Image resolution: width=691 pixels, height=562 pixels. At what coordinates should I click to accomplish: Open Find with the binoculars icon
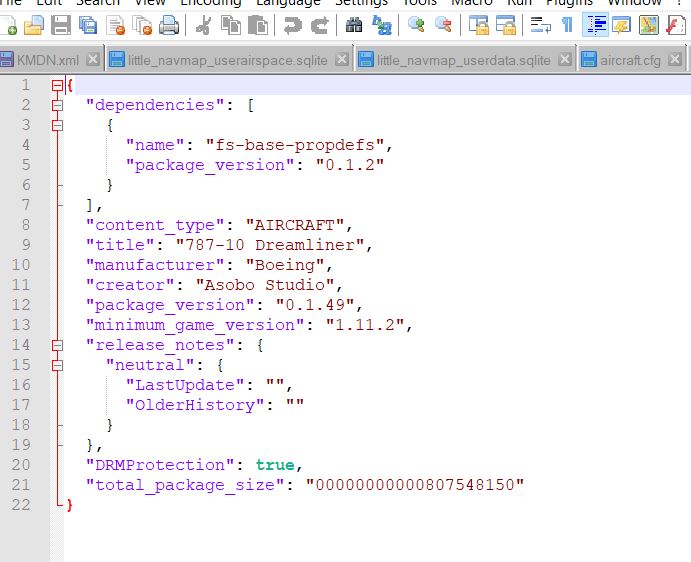pos(353,25)
